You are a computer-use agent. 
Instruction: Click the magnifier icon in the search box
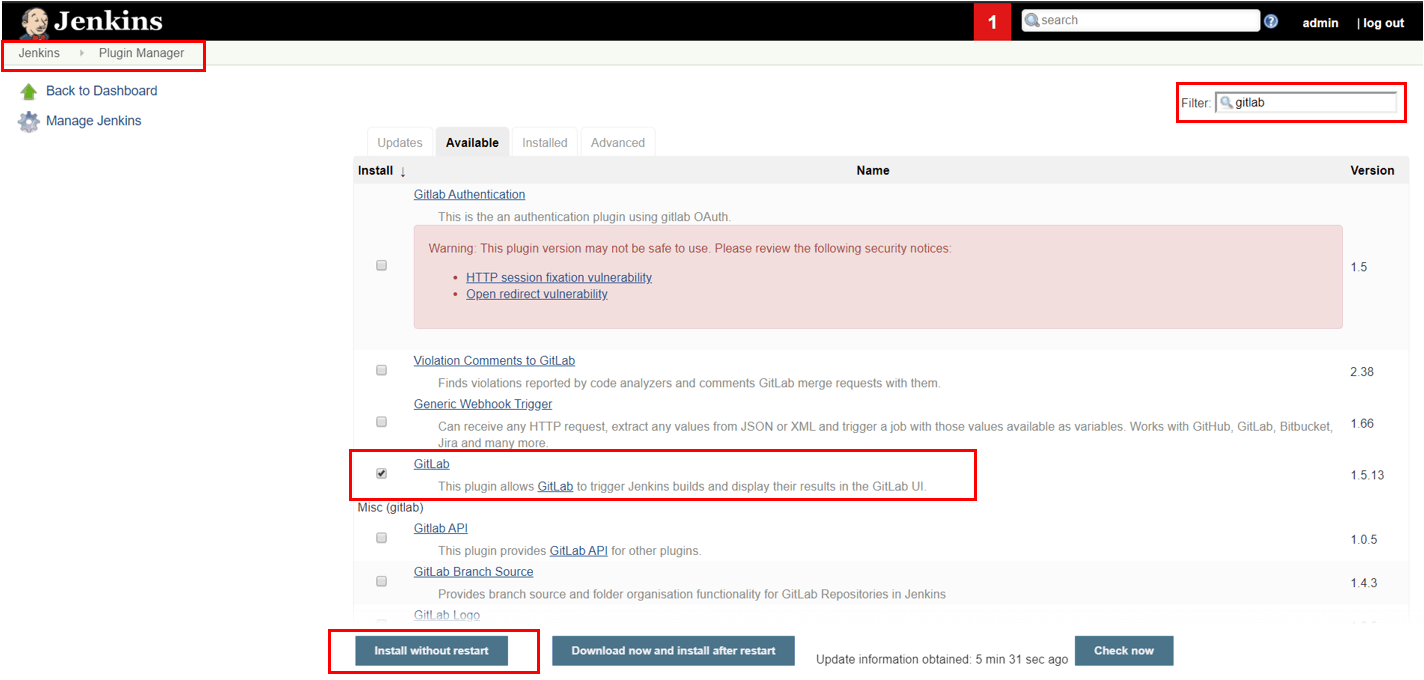tap(1031, 20)
